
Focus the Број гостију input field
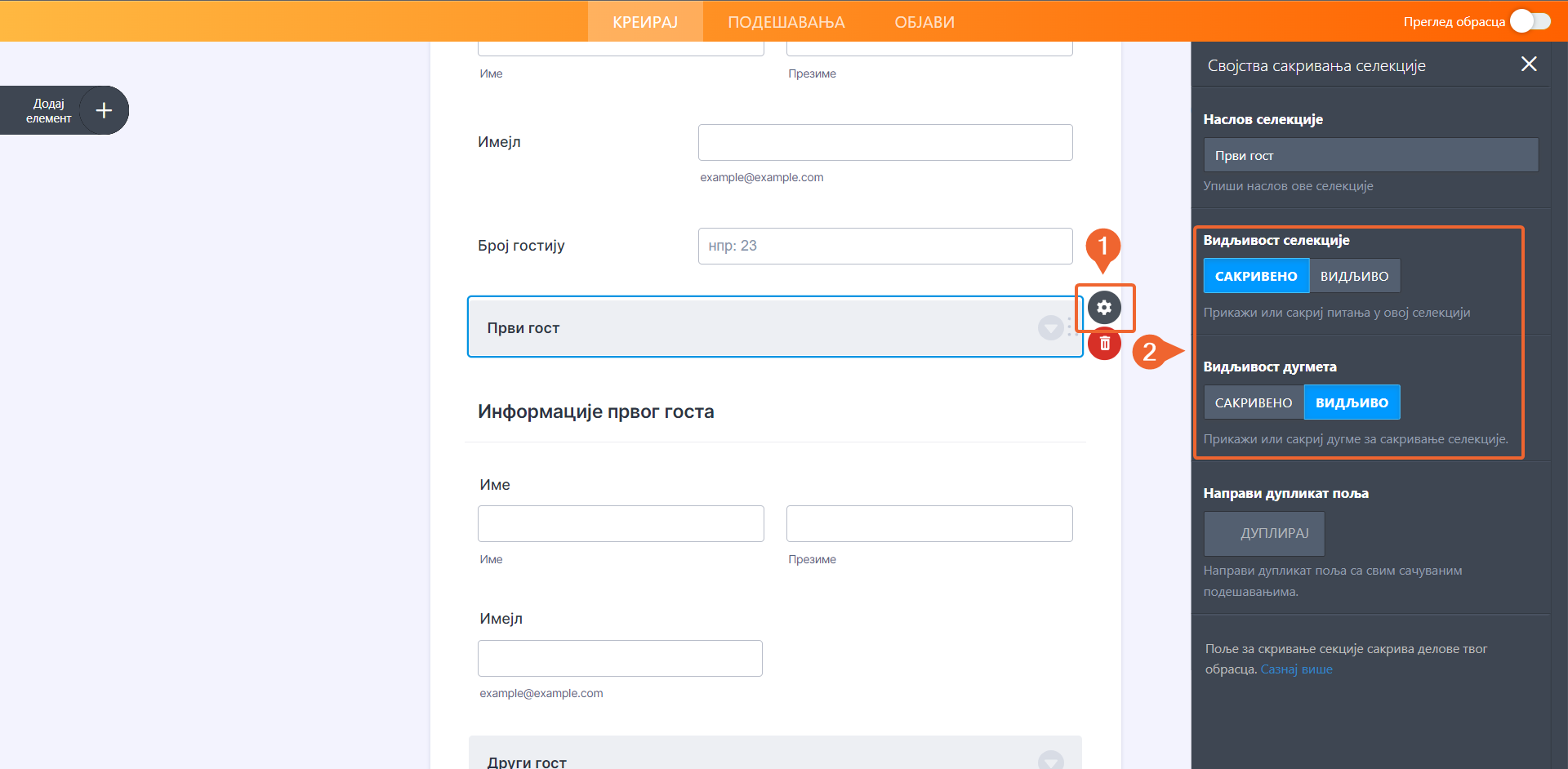click(x=885, y=246)
